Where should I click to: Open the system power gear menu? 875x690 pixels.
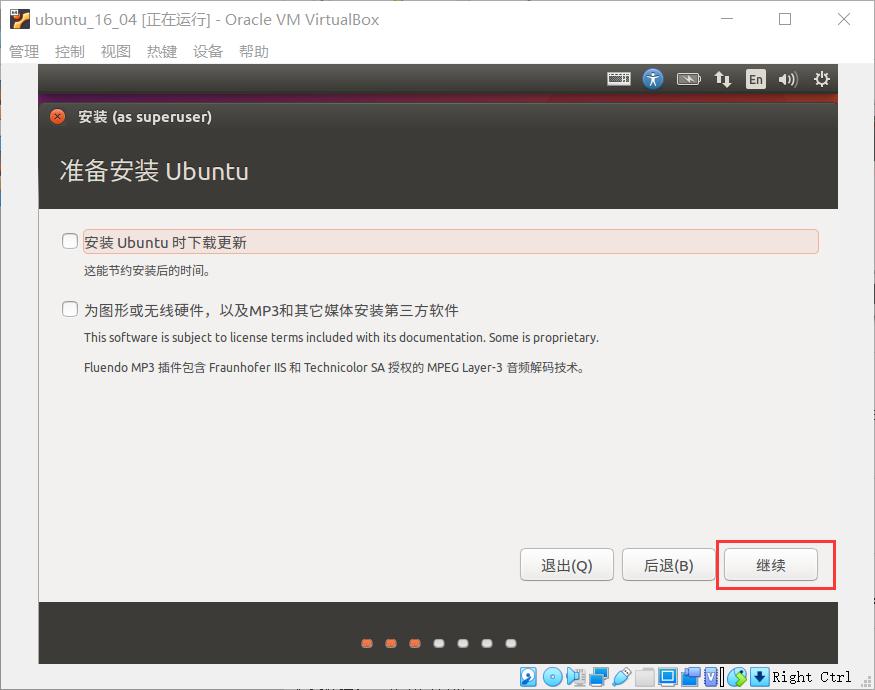pos(821,79)
